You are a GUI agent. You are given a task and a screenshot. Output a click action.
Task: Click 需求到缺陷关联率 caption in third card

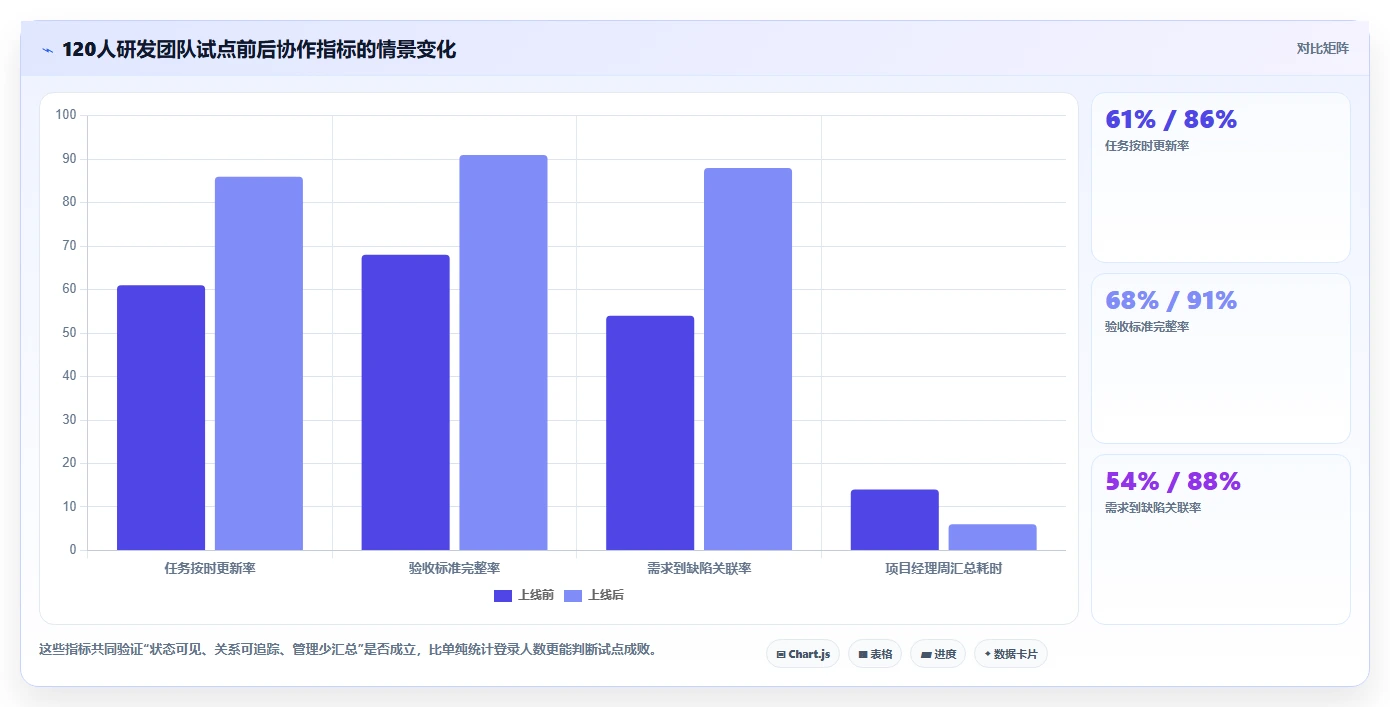1153,508
